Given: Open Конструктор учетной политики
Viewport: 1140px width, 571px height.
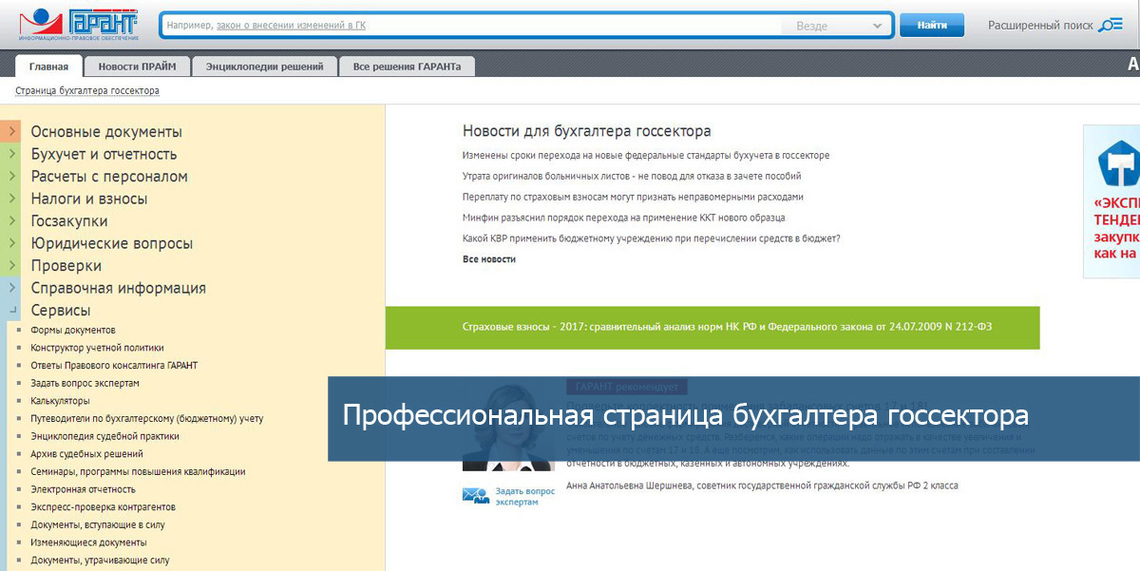Looking at the screenshot, I should click(x=97, y=348).
